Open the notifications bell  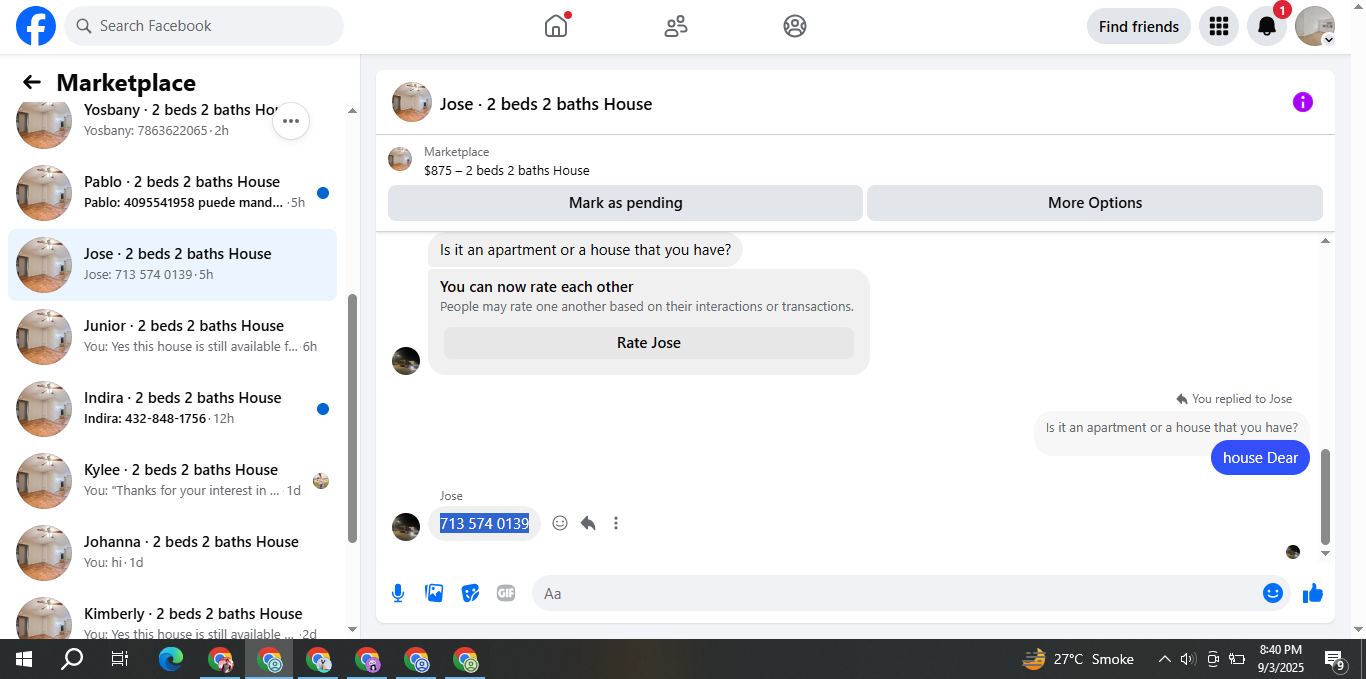coord(1266,26)
